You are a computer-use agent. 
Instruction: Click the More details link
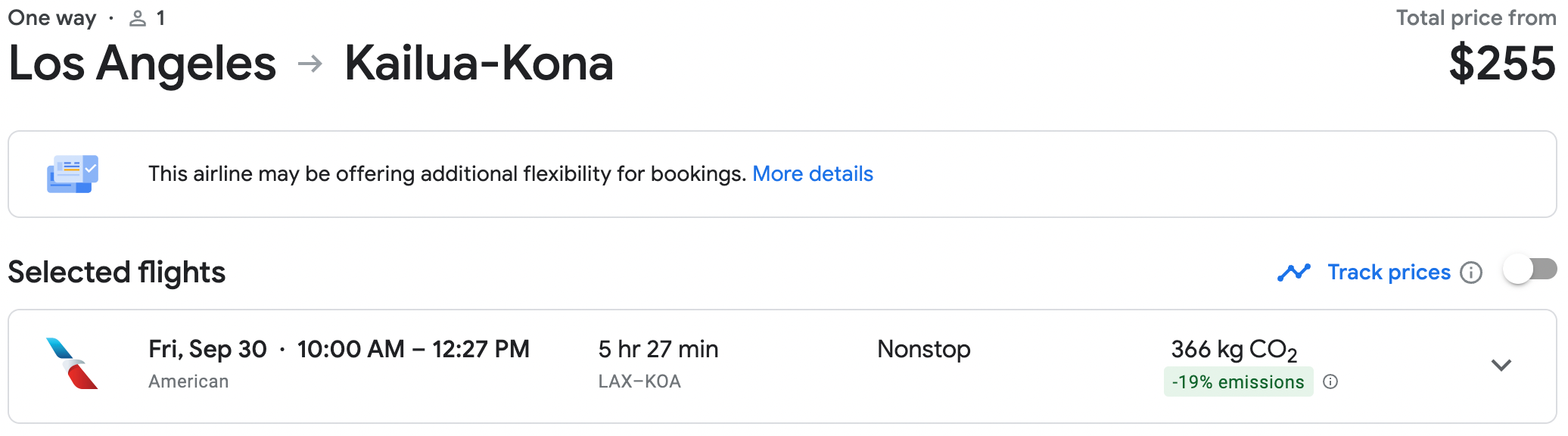click(813, 173)
